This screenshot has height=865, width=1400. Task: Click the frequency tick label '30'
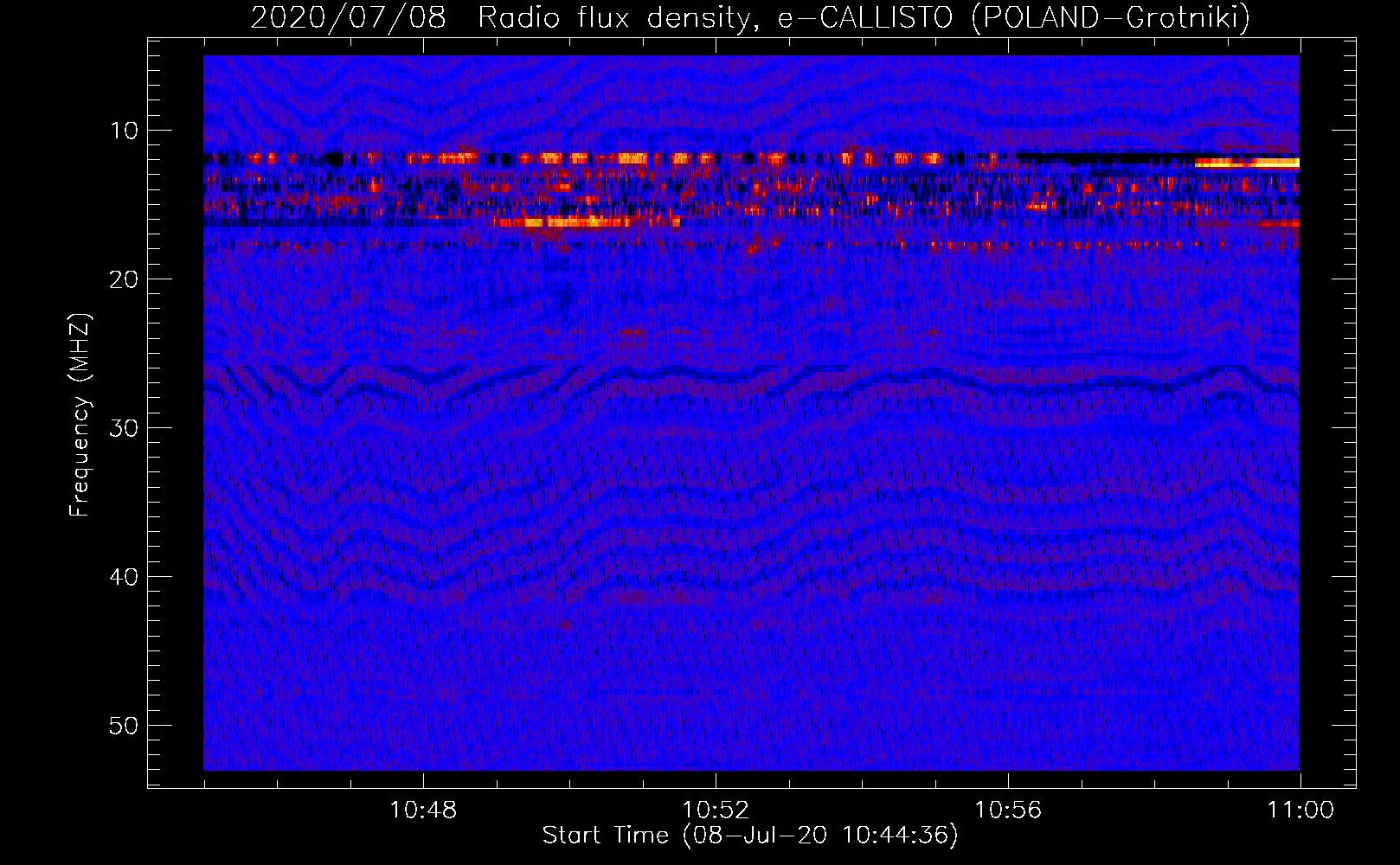125,428
